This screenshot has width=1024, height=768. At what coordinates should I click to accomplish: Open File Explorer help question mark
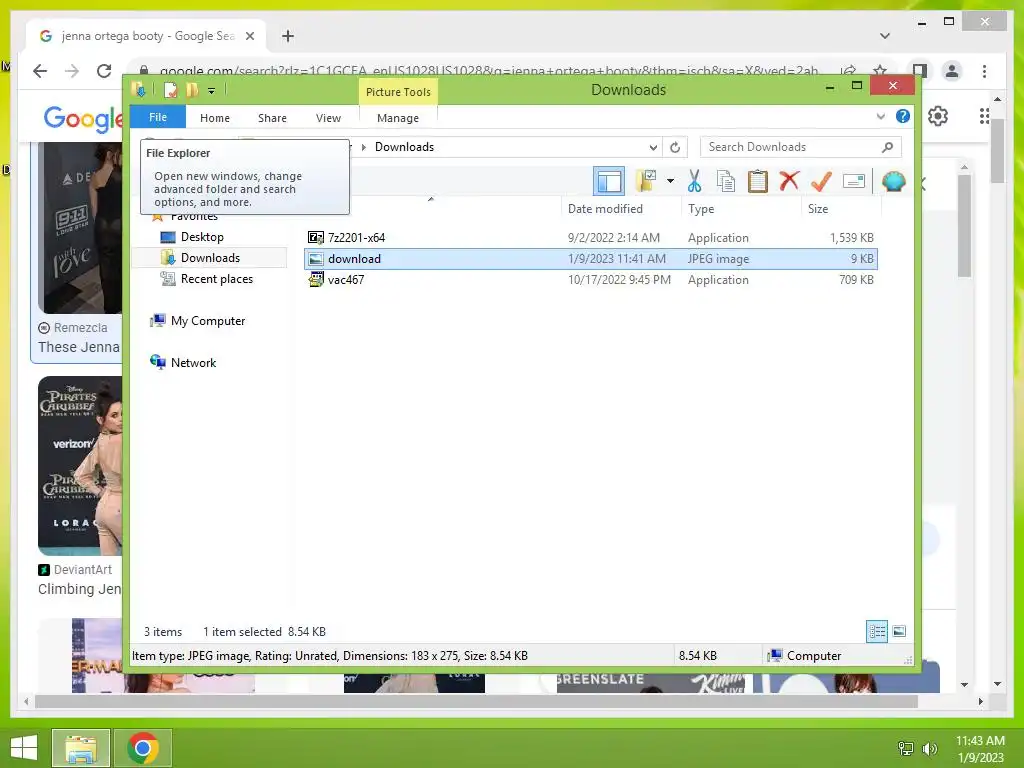903,116
